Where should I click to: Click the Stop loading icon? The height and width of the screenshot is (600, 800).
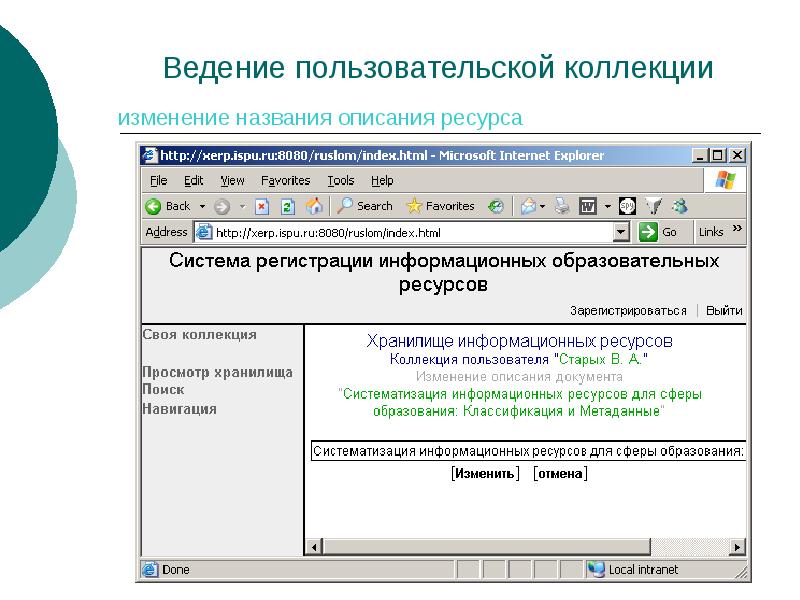262,206
